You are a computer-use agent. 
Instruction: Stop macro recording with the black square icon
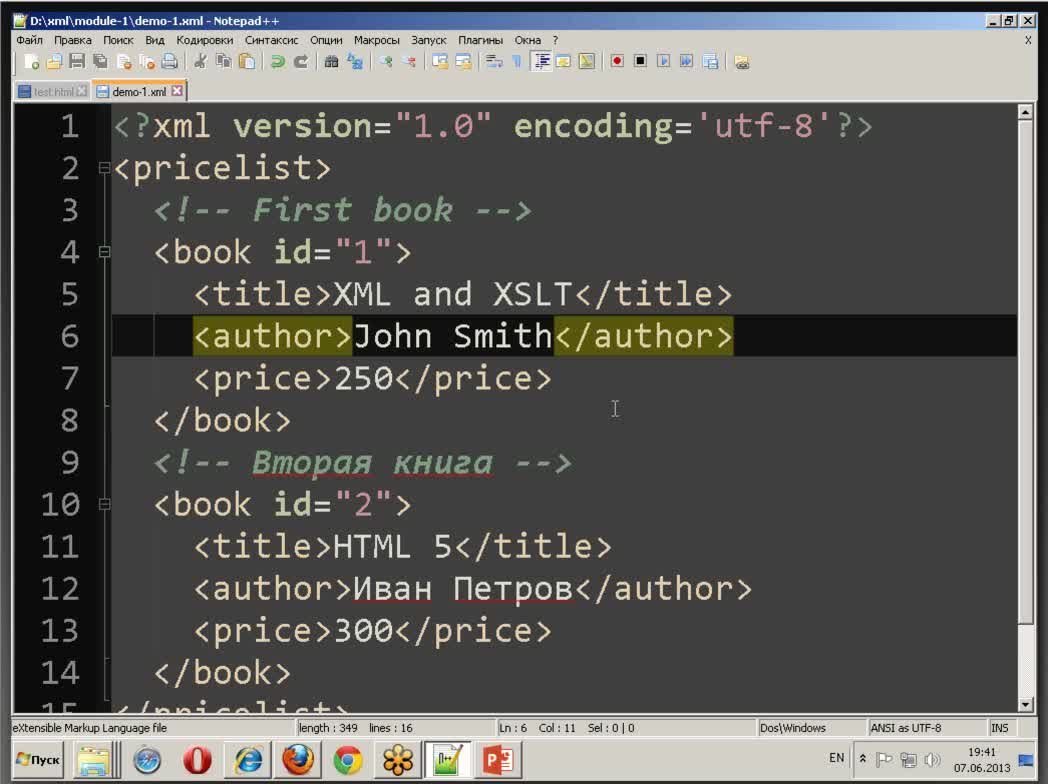pyautogui.click(x=640, y=61)
